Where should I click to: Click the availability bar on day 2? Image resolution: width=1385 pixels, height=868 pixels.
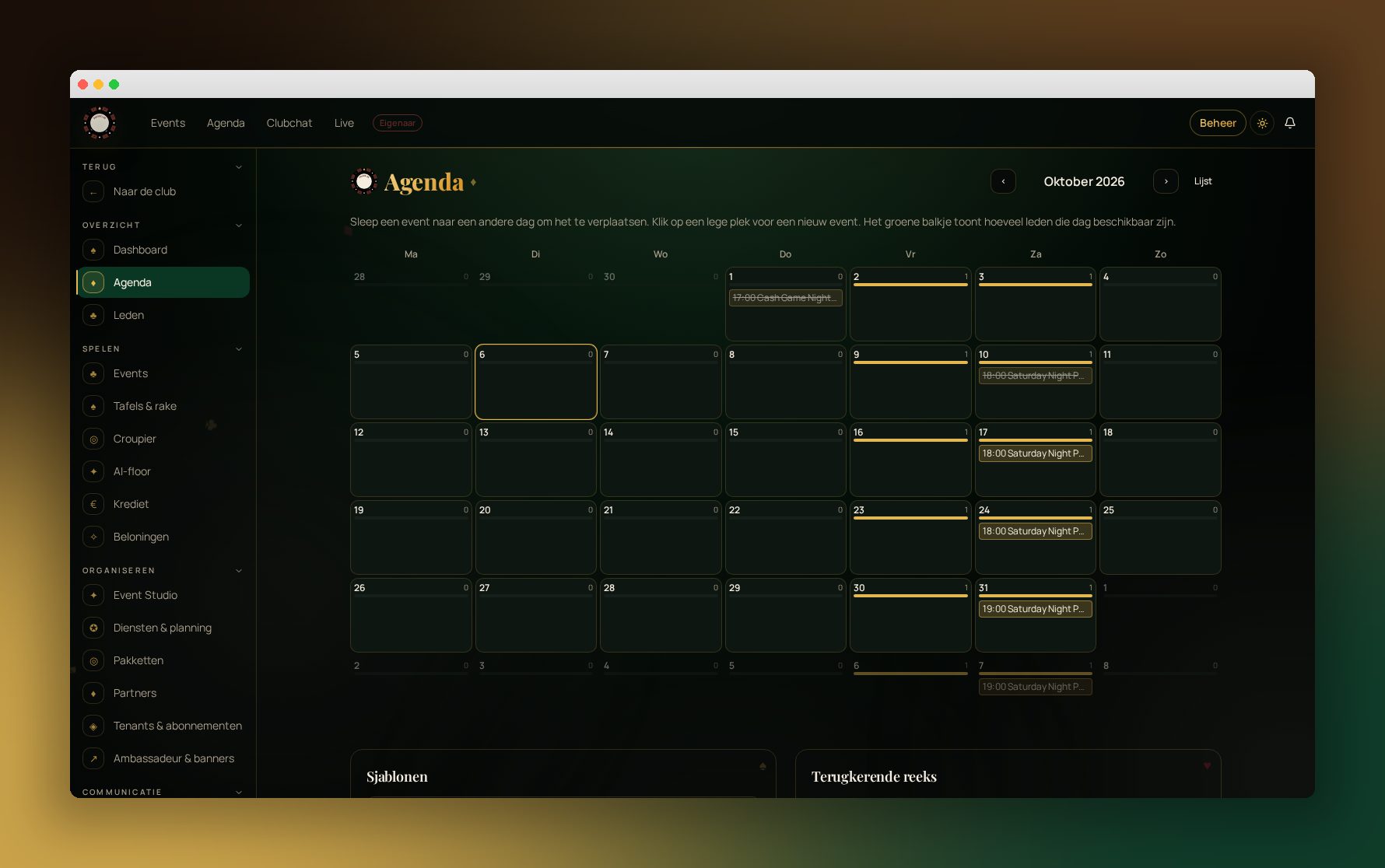coord(910,285)
